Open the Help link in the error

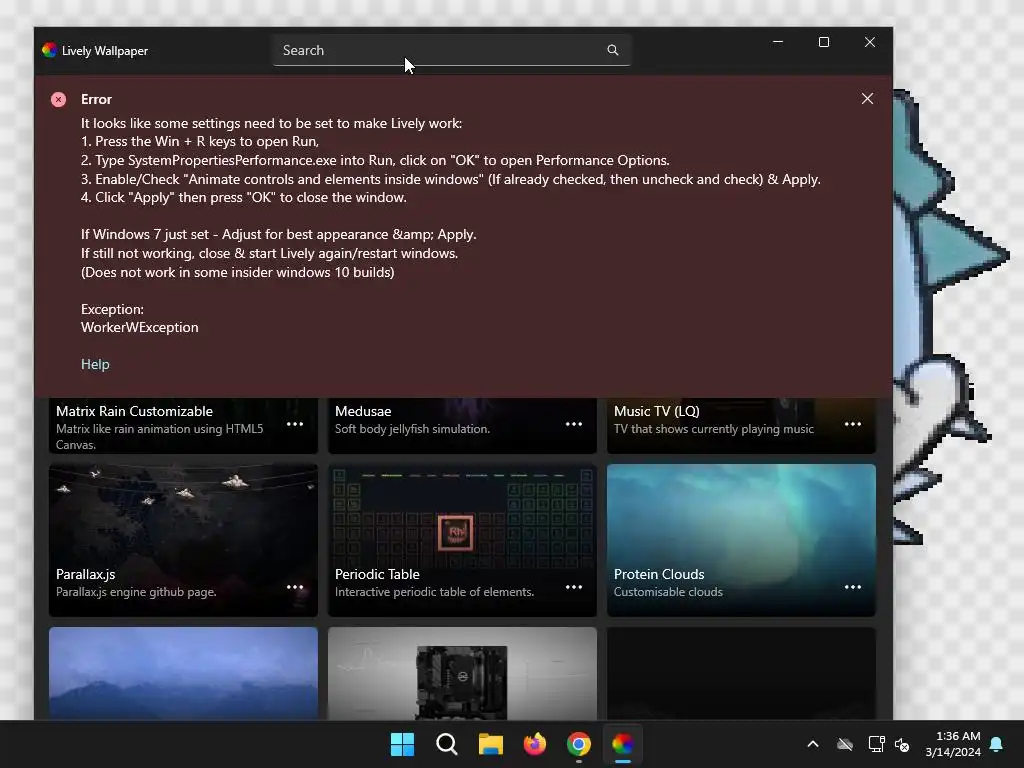[95, 364]
